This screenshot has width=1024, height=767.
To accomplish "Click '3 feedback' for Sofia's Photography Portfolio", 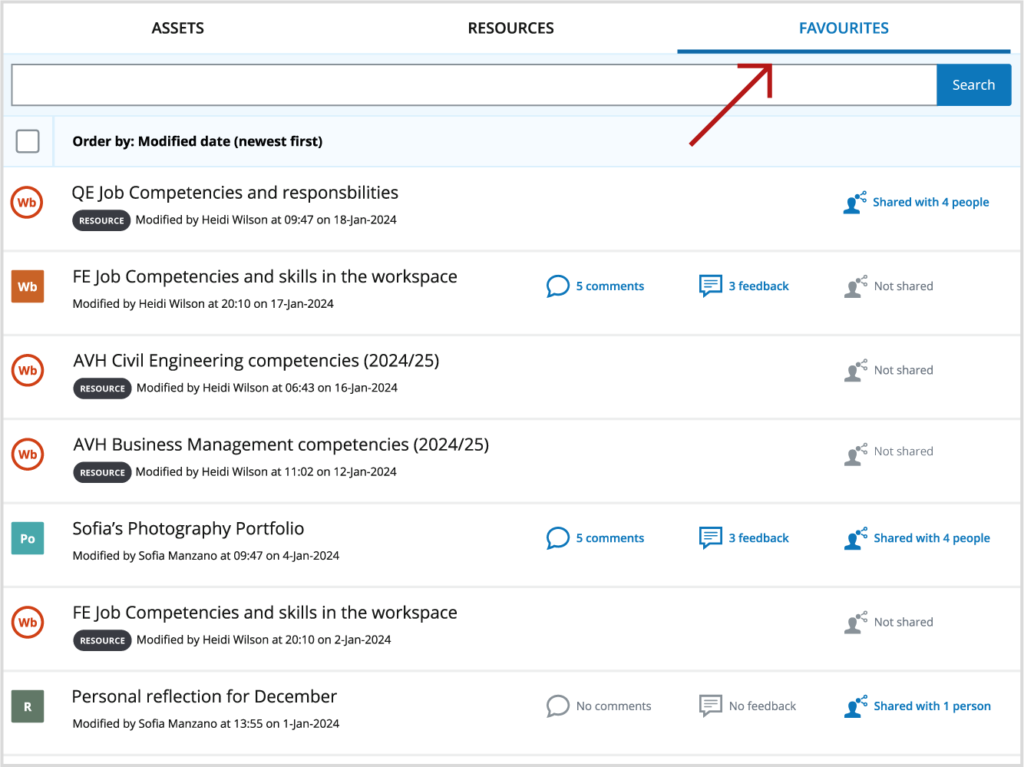I will click(759, 538).
